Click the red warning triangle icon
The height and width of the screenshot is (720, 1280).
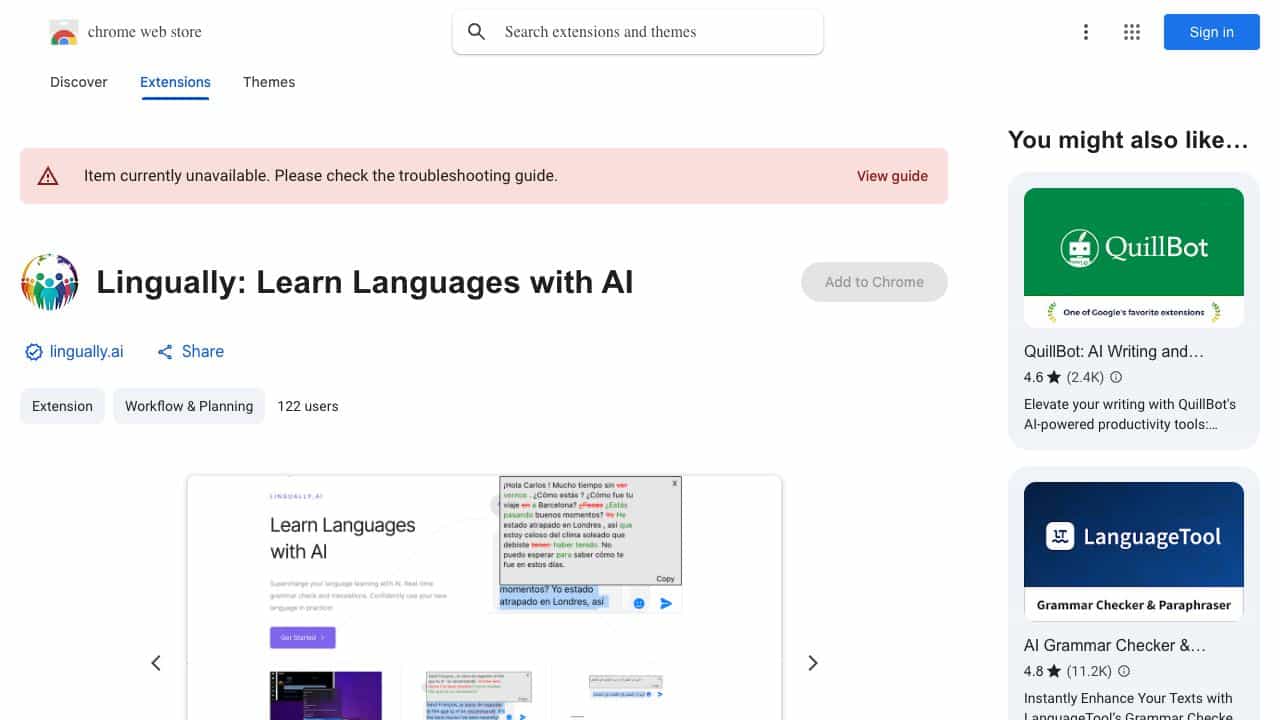tap(48, 176)
